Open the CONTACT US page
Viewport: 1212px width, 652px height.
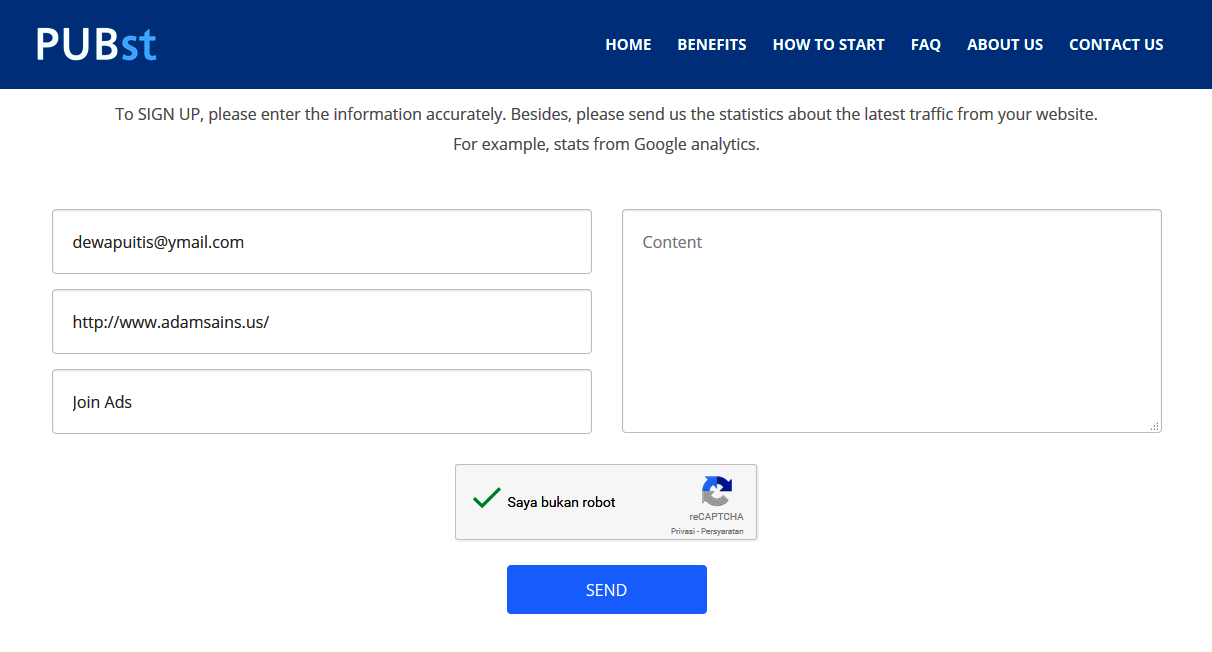point(1116,45)
